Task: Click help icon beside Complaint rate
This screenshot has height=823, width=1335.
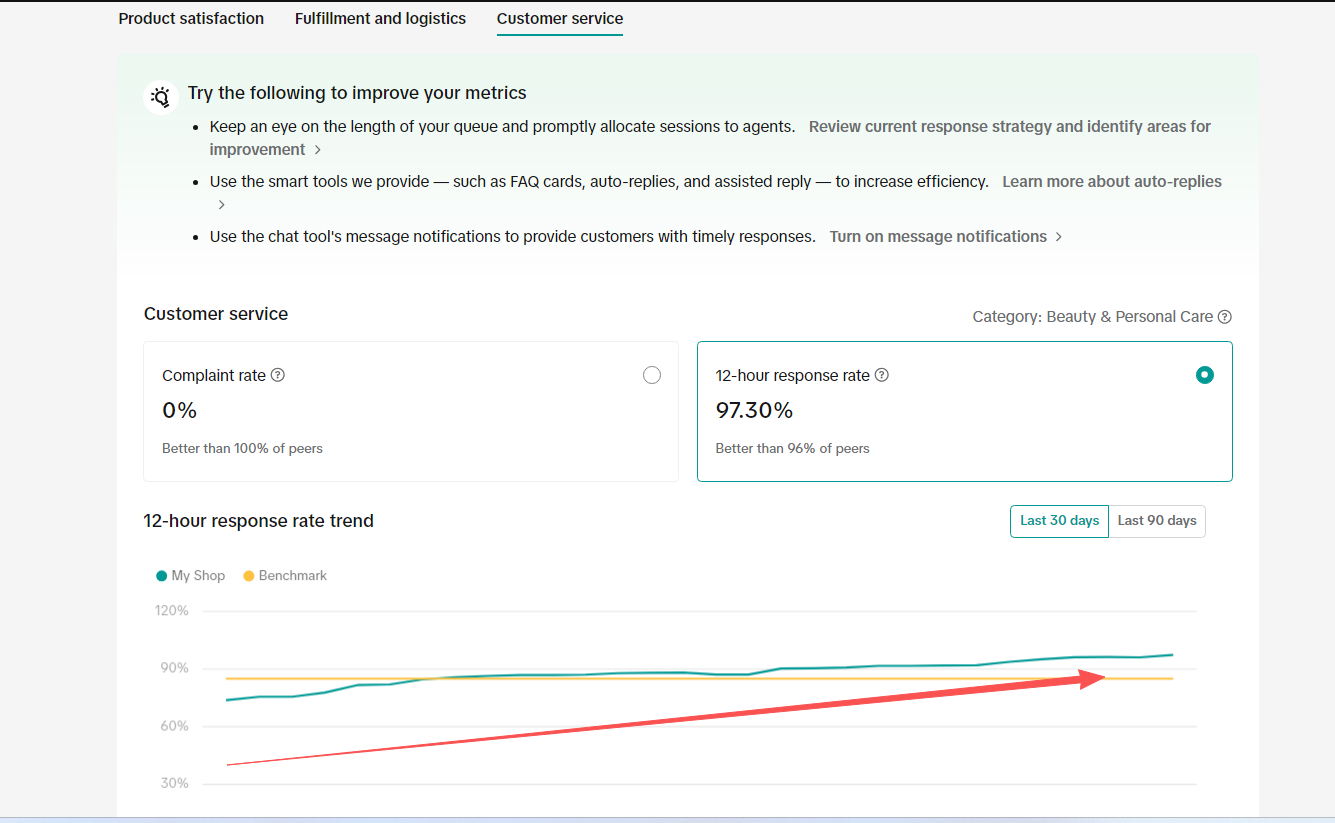Action: pos(278,375)
